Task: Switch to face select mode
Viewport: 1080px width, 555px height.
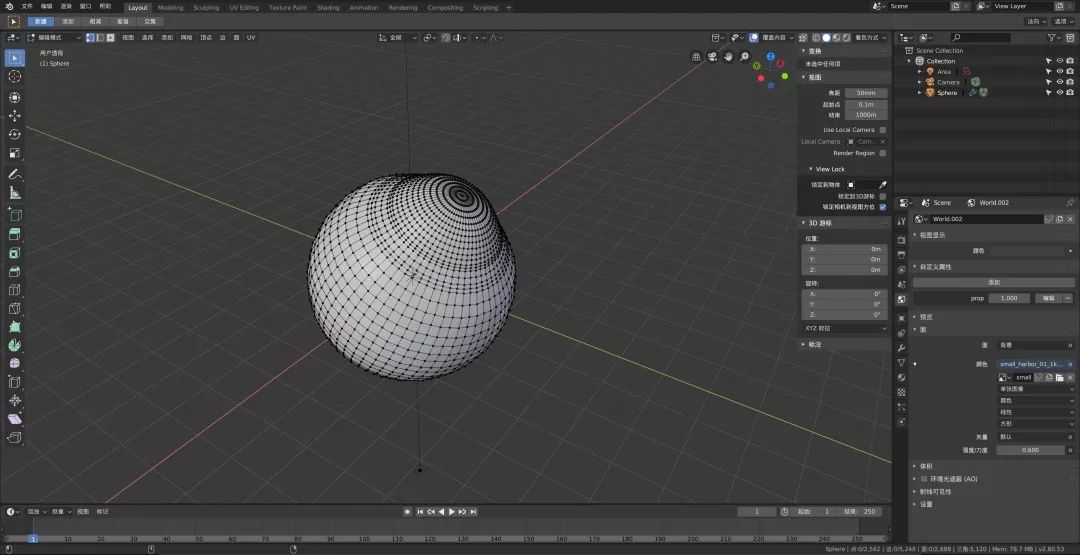Action: tap(110, 37)
